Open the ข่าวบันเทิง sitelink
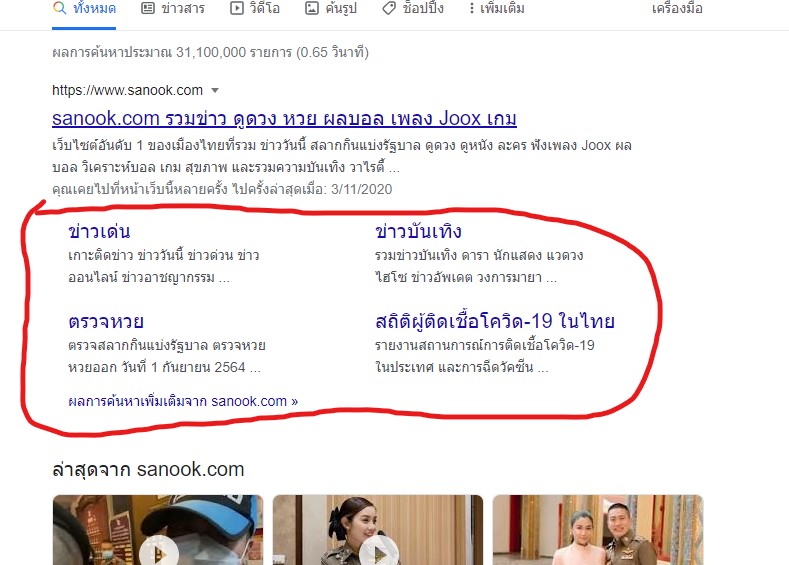 pyautogui.click(x=418, y=231)
